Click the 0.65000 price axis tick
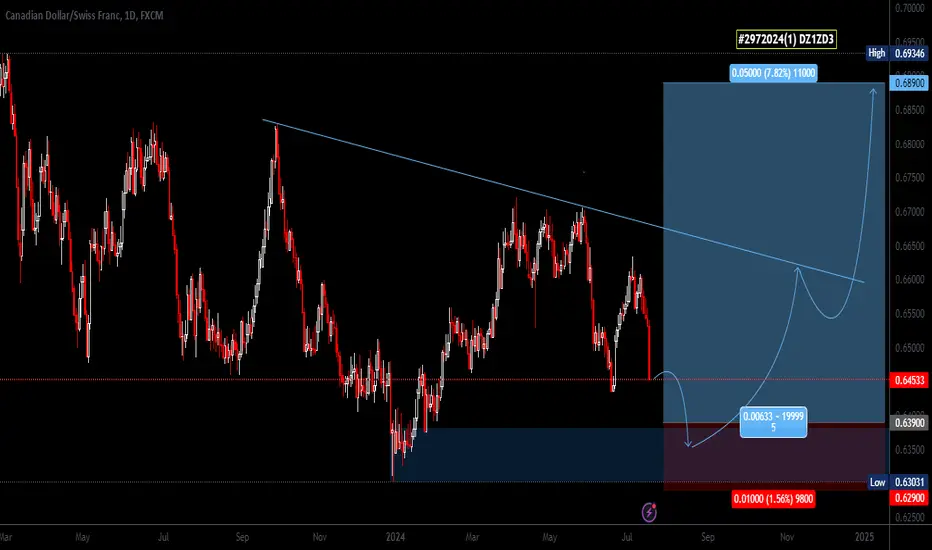 pos(910,347)
